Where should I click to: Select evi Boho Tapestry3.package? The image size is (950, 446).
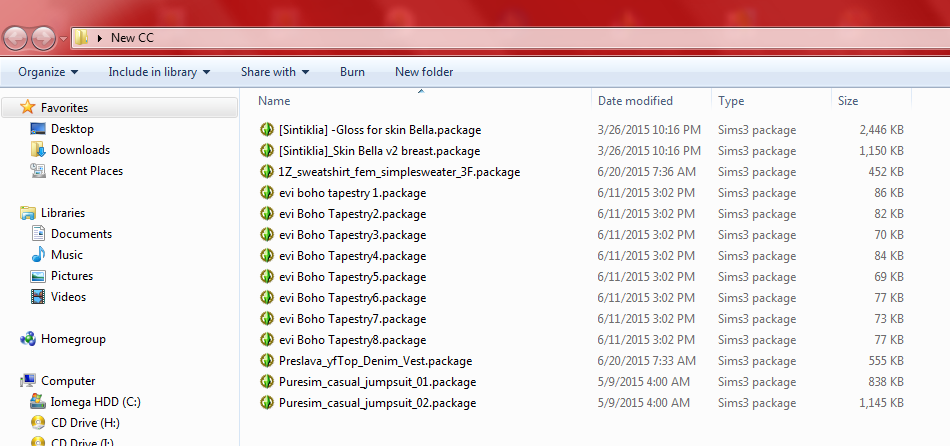tap(353, 235)
